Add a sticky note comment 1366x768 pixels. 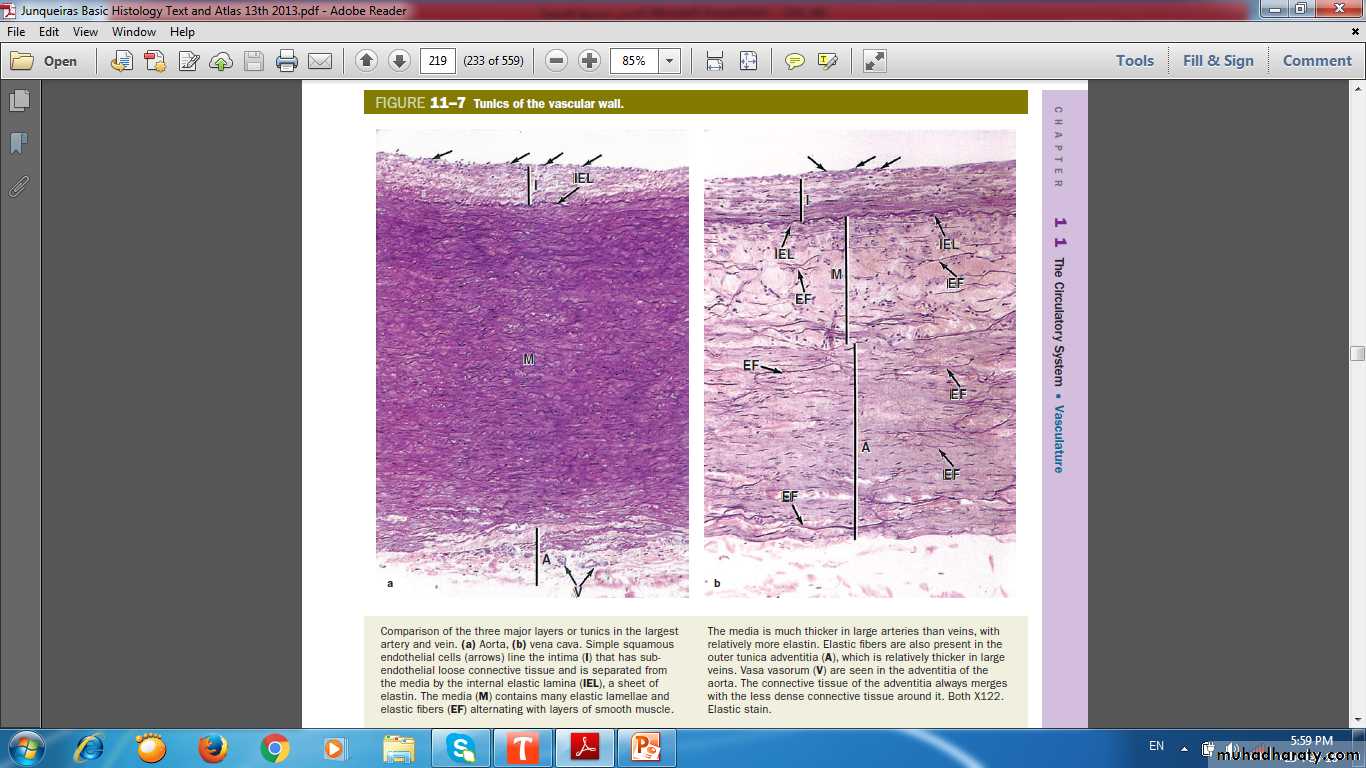point(795,61)
